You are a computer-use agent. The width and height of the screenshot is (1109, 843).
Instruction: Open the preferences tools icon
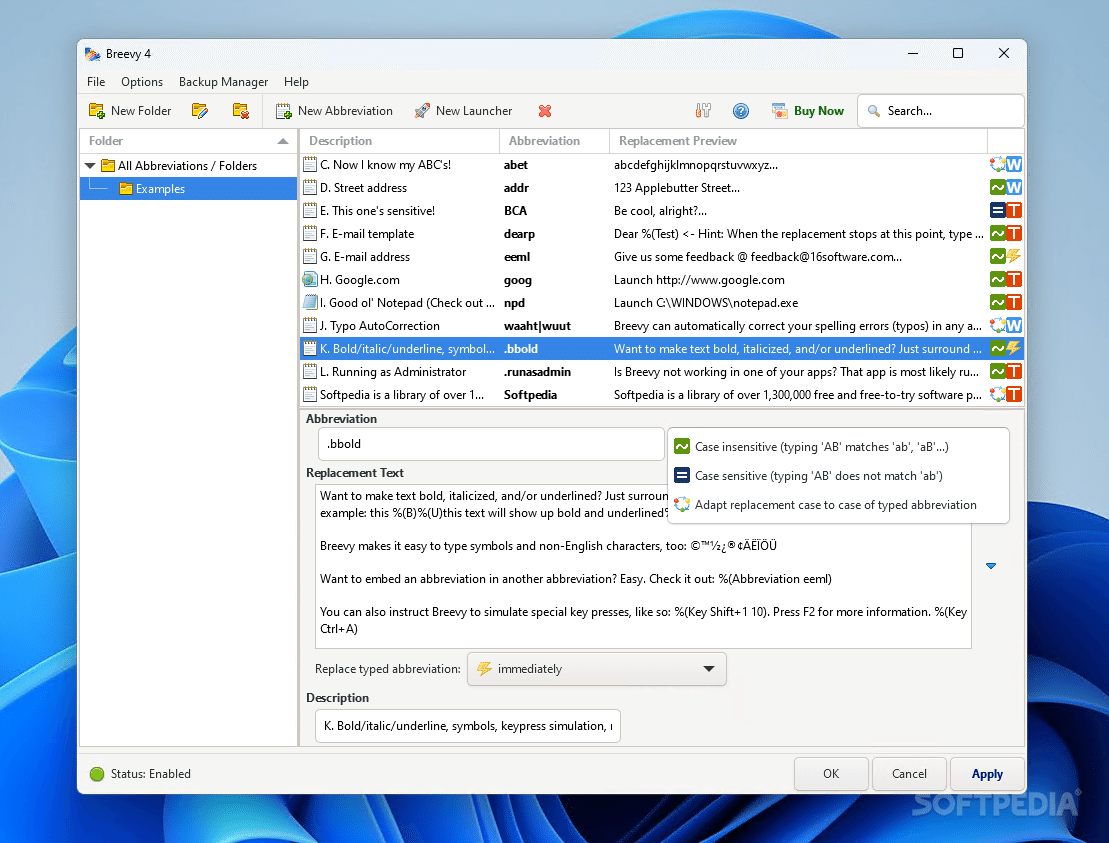[703, 111]
